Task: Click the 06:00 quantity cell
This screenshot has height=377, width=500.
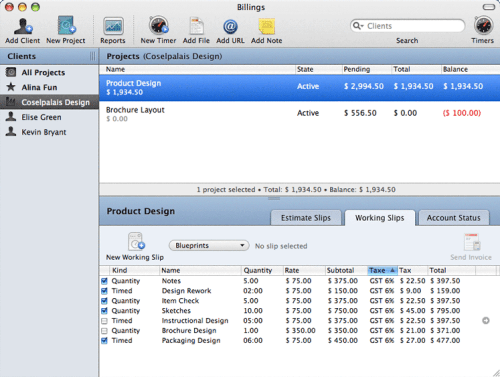Action: coord(253,341)
